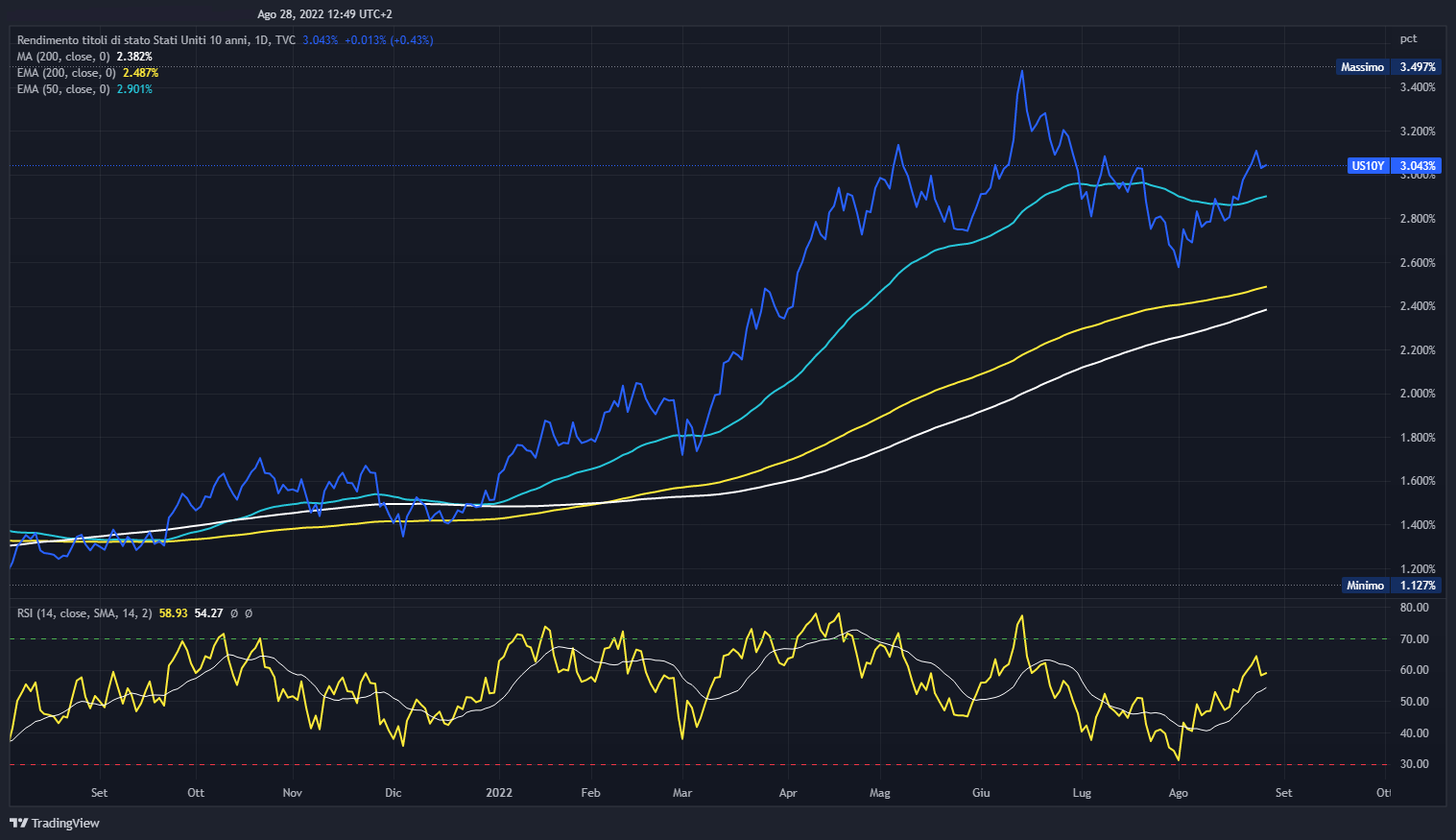Click the 2022 label on time axis
The image size is (1456, 840).
pyautogui.click(x=499, y=793)
